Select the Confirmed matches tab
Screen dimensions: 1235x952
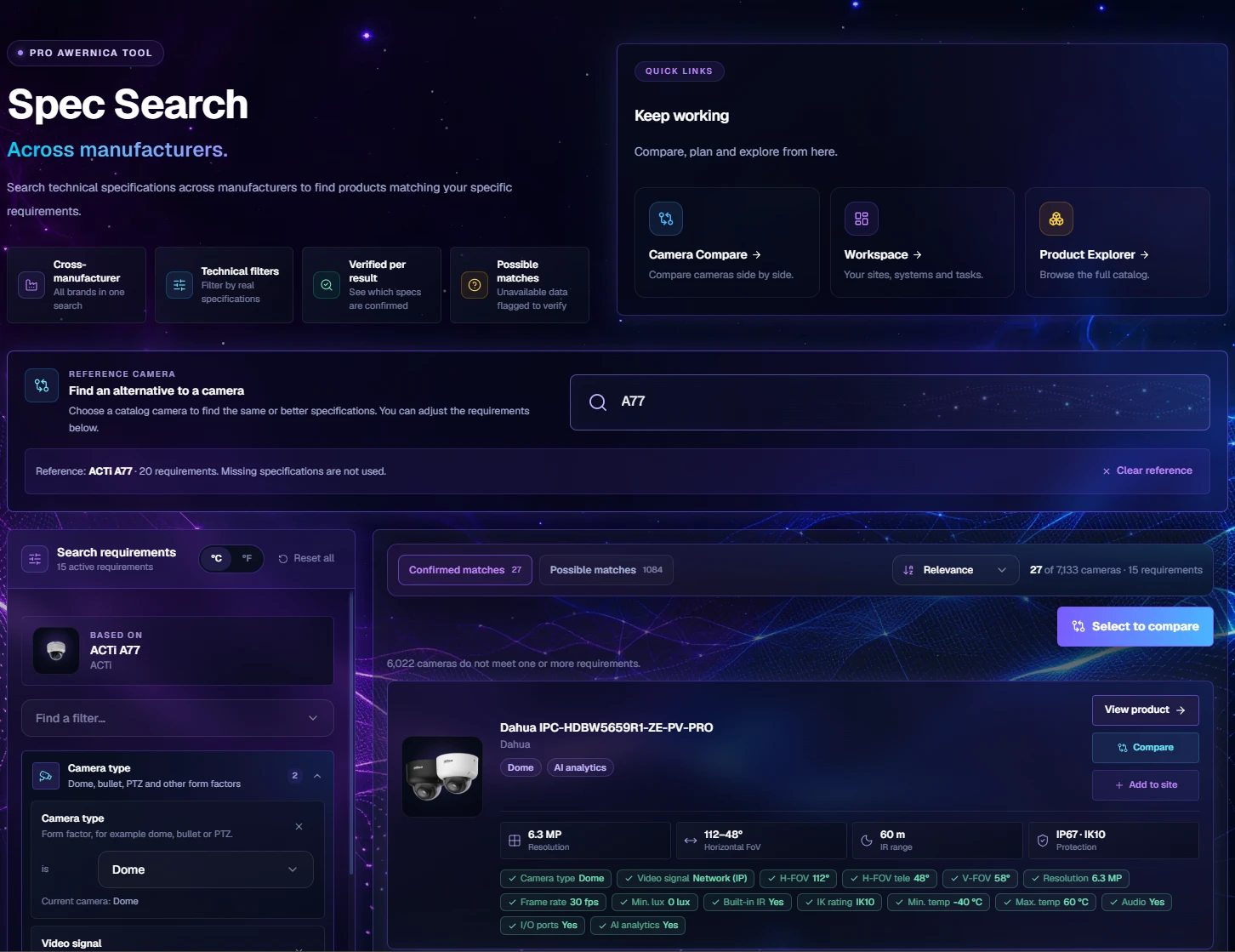point(465,570)
